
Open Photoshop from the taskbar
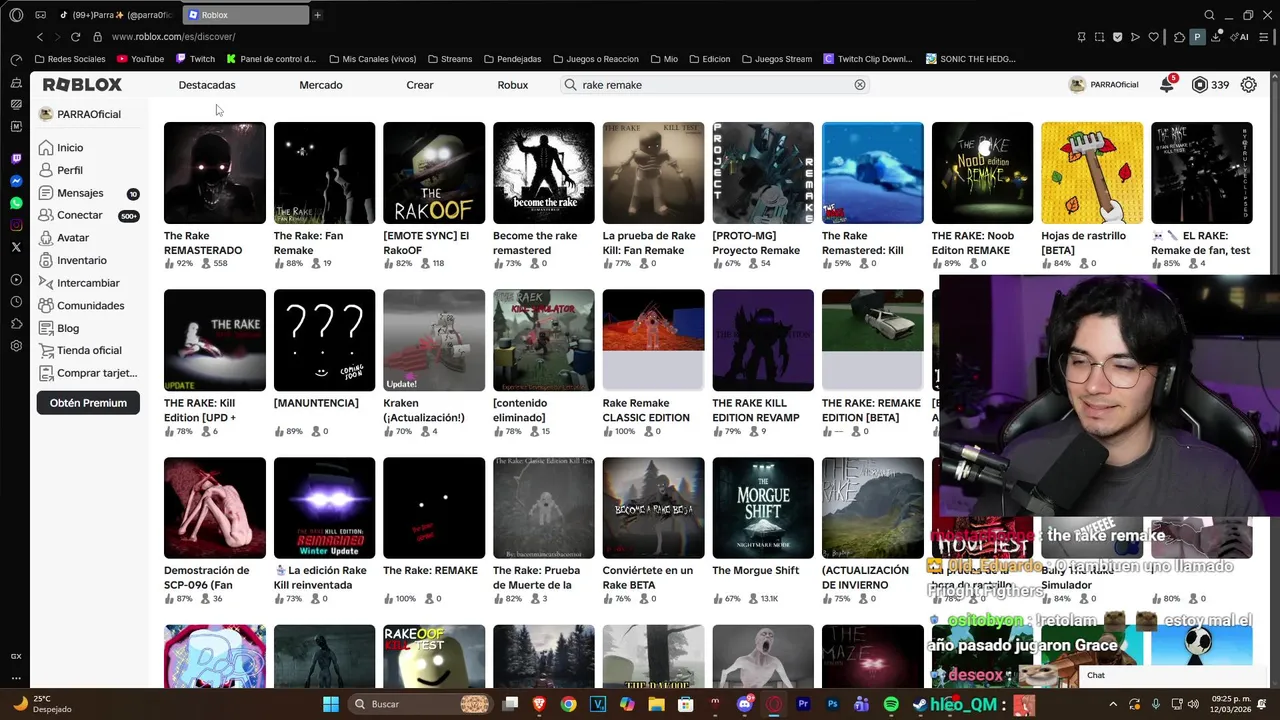click(x=832, y=704)
